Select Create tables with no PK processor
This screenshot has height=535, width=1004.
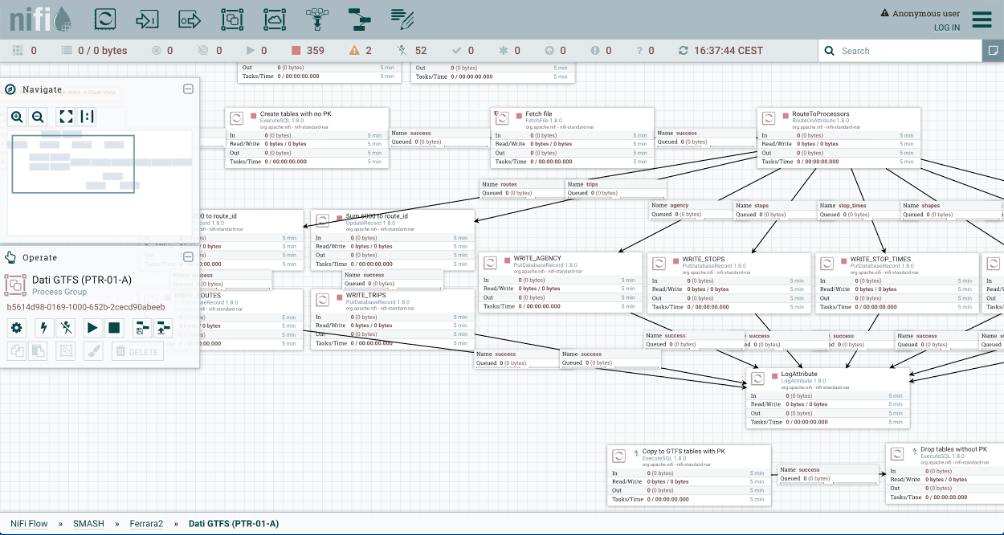click(307, 138)
